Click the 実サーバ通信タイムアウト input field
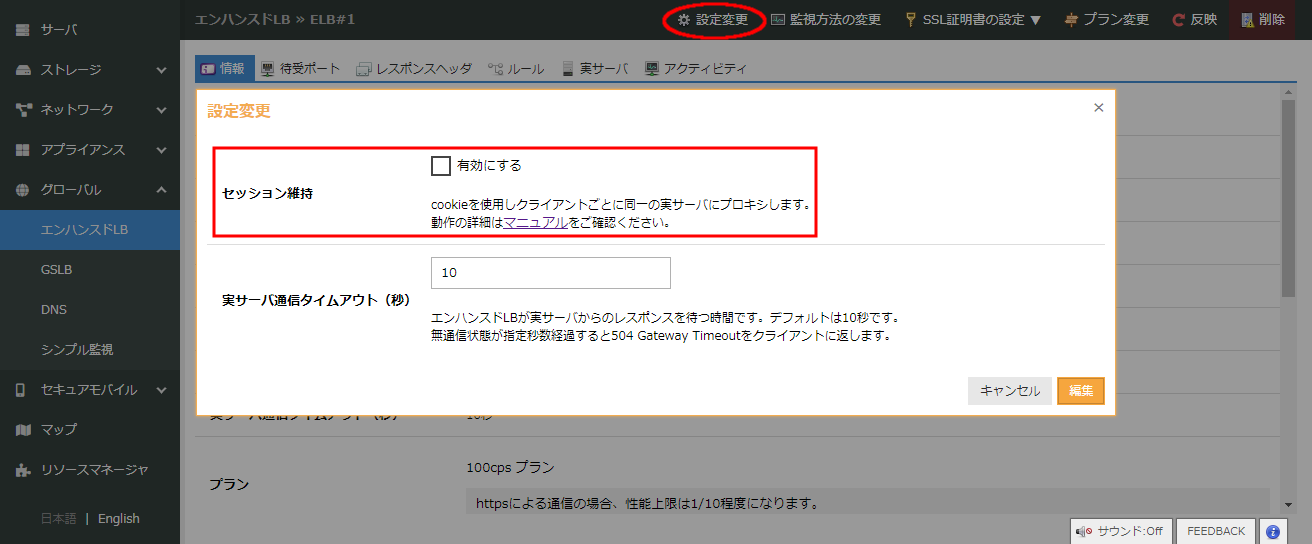 550,273
